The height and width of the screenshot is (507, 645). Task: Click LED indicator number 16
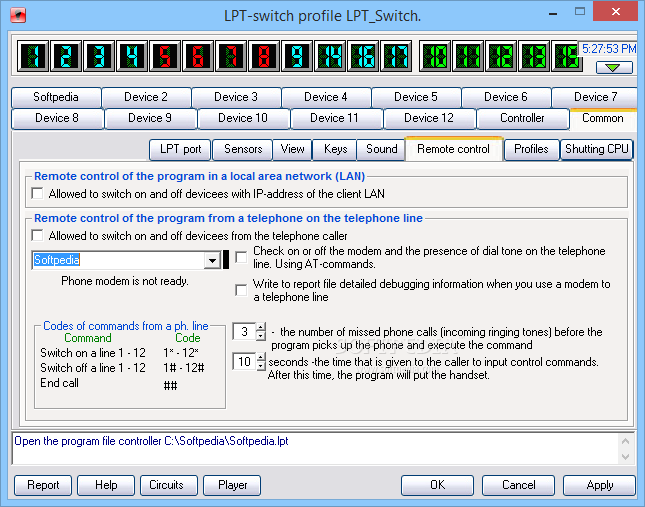(363, 56)
